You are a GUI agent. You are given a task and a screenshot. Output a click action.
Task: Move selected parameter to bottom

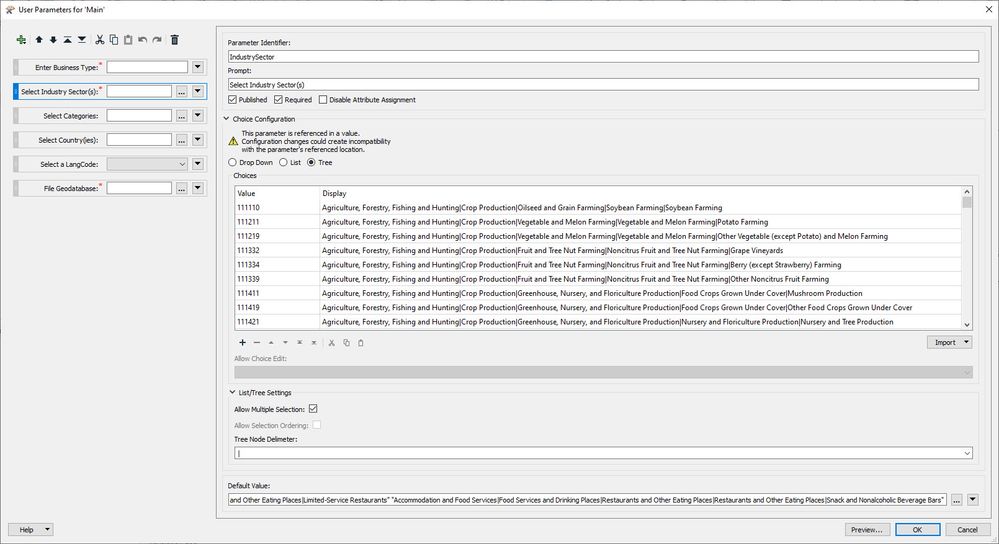click(x=82, y=39)
